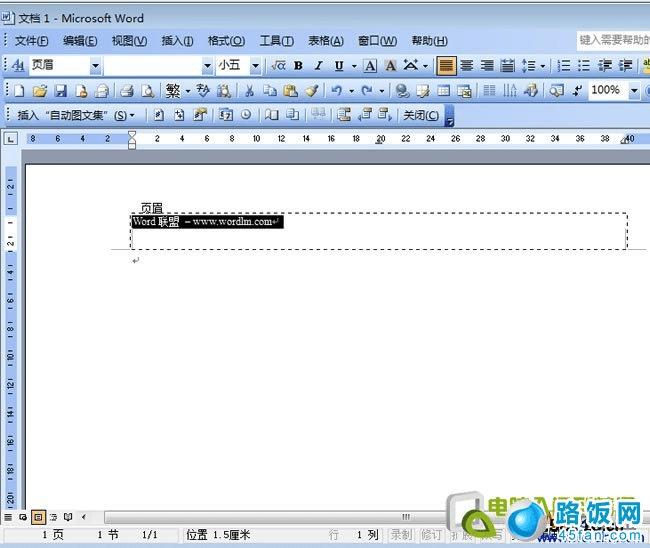Toggle character shading button
Viewport: 650px width, 548px height.
(390, 66)
